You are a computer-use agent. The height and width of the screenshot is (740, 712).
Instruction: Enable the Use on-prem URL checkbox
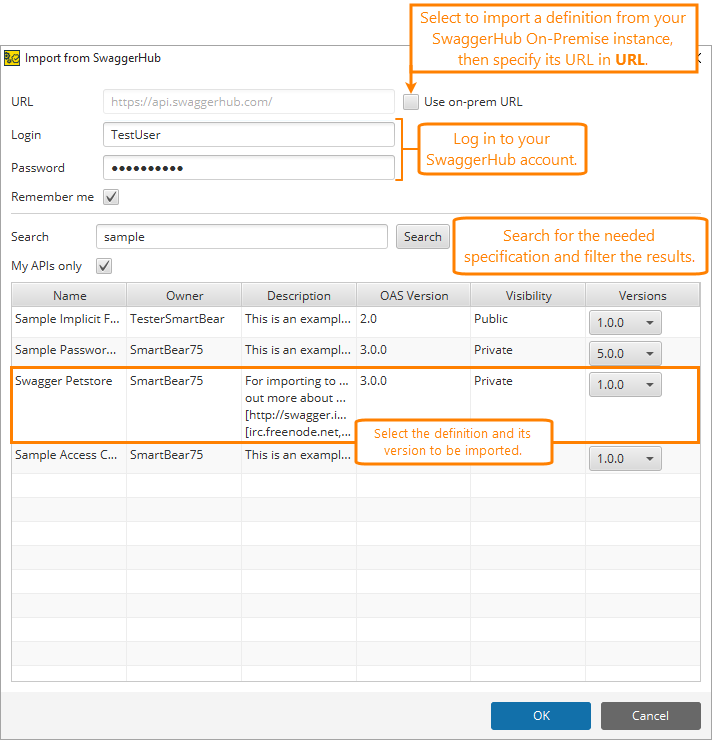pyautogui.click(x=410, y=101)
